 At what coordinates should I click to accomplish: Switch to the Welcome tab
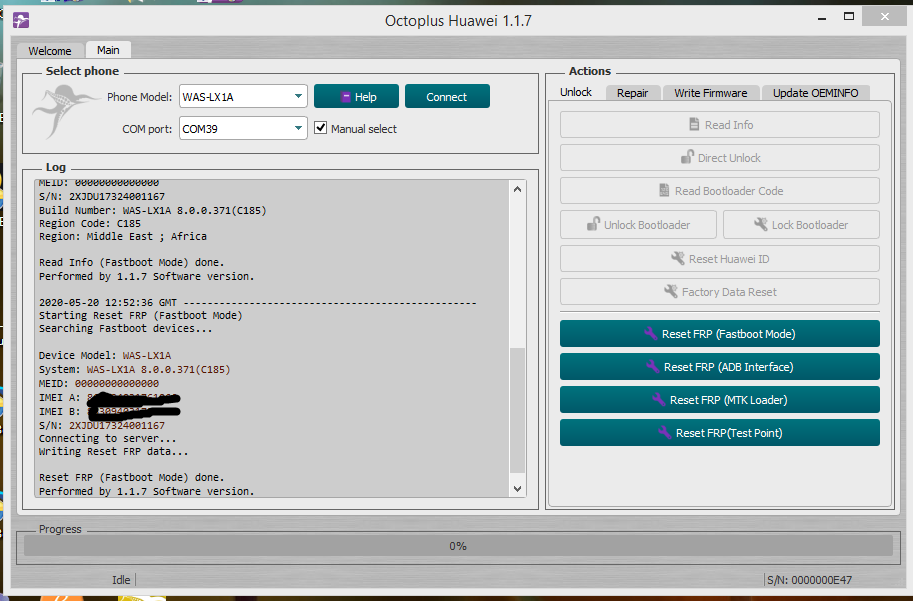(50, 51)
